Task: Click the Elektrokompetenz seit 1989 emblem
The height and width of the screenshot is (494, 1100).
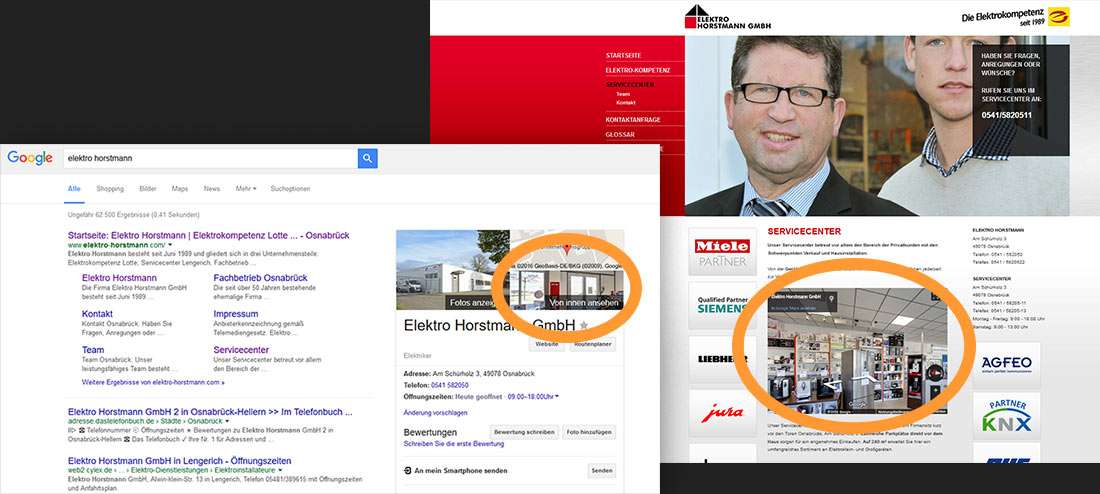Action: tap(1059, 16)
